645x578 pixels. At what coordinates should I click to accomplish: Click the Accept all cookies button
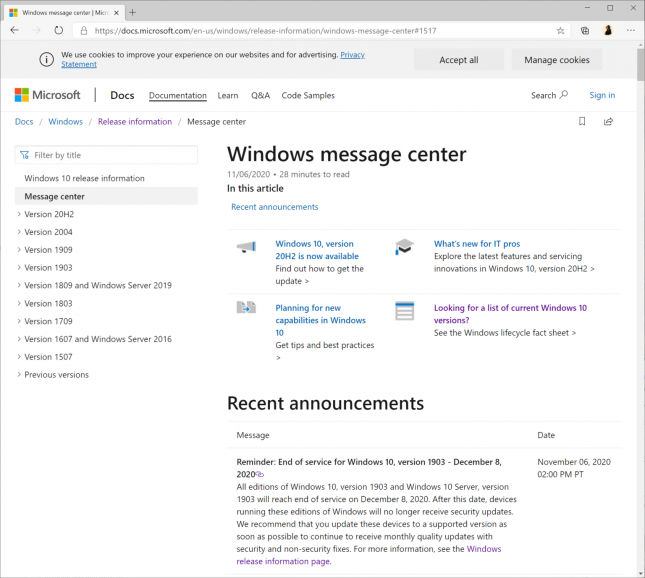tap(459, 60)
